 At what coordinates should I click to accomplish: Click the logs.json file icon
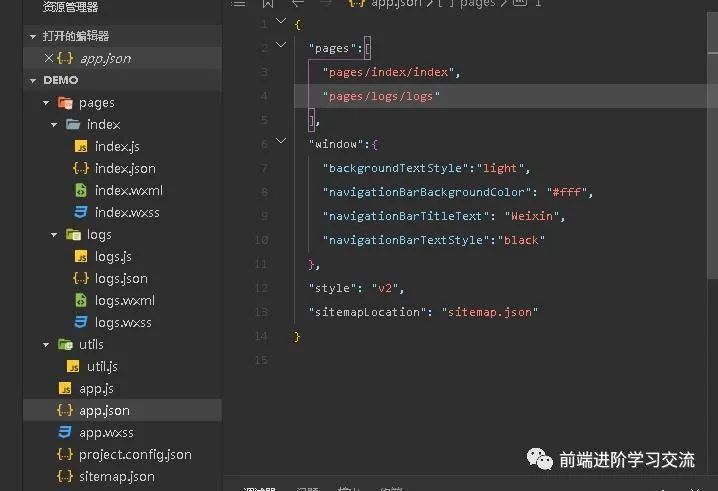pos(81,279)
